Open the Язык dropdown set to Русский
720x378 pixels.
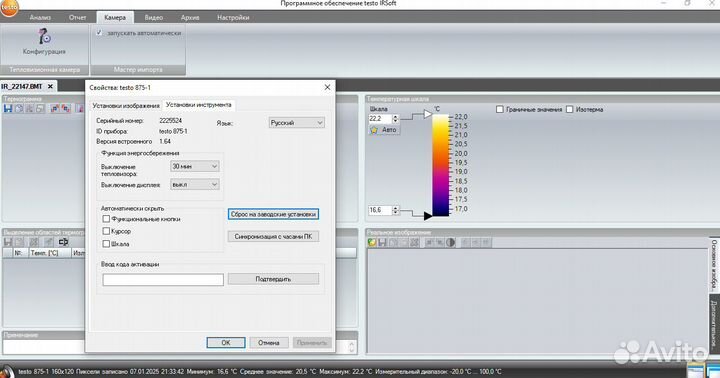(x=297, y=123)
